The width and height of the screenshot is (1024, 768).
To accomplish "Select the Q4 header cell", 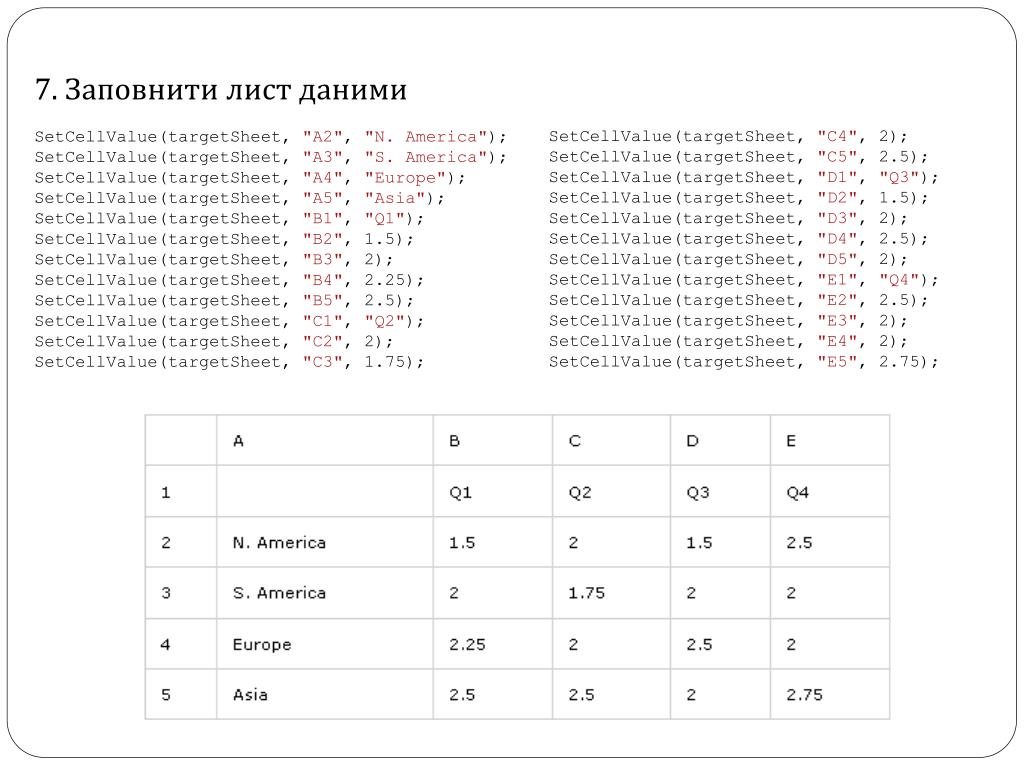I will (x=829, y=492).
